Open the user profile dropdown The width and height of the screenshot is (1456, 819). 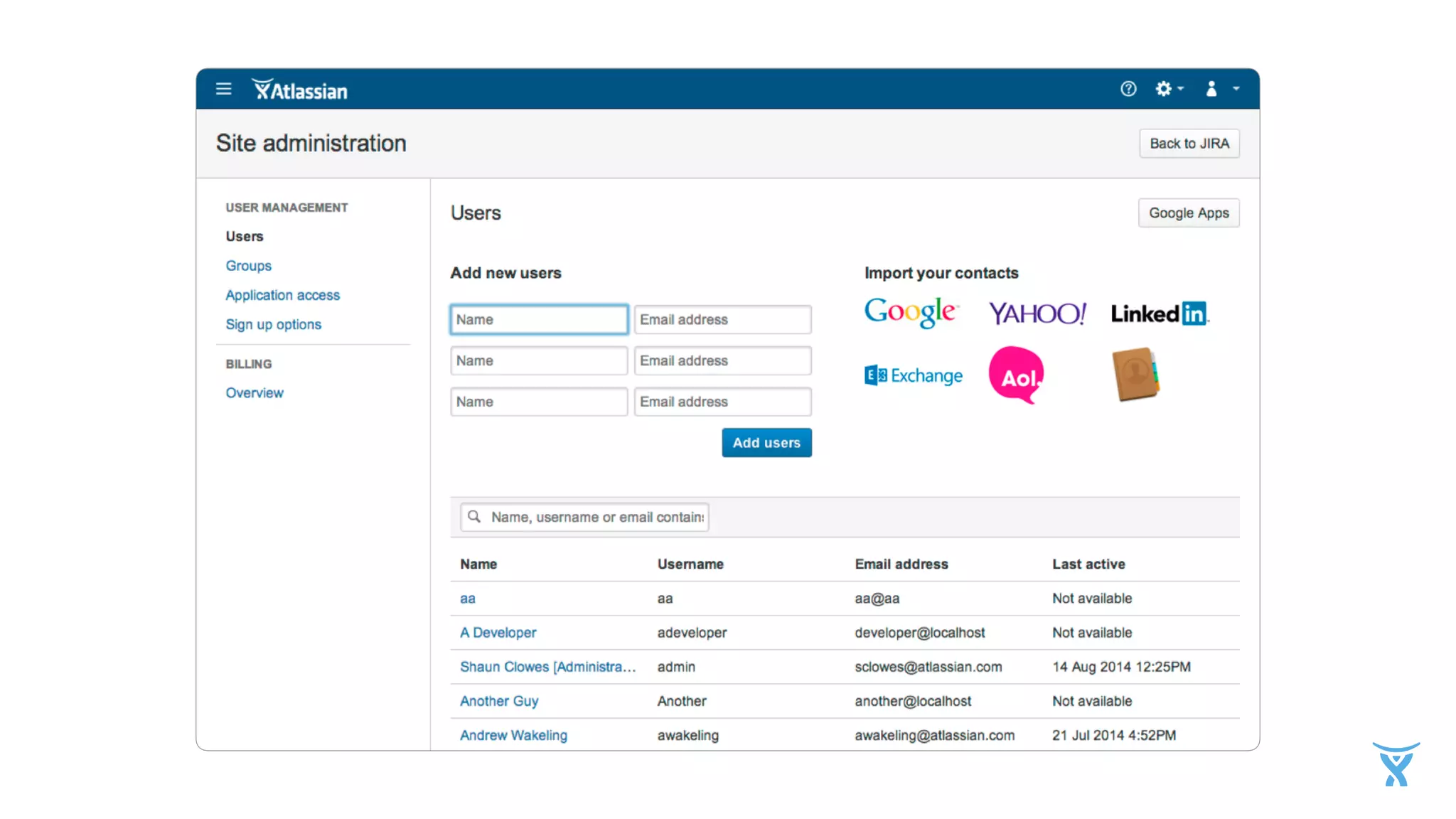(1221, 89)
